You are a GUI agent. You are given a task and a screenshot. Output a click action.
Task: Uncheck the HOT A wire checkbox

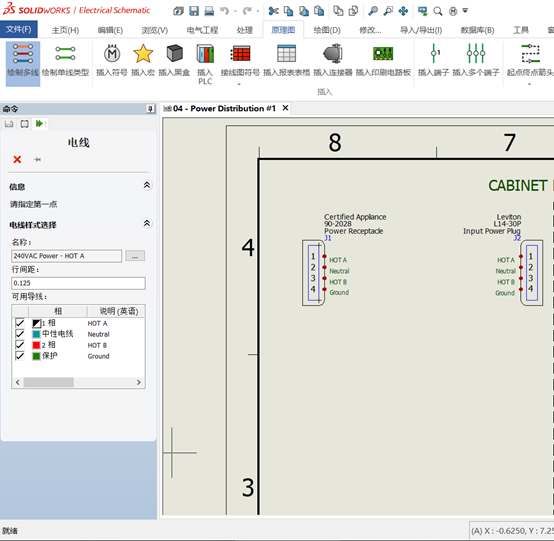[x=20, y=323]
